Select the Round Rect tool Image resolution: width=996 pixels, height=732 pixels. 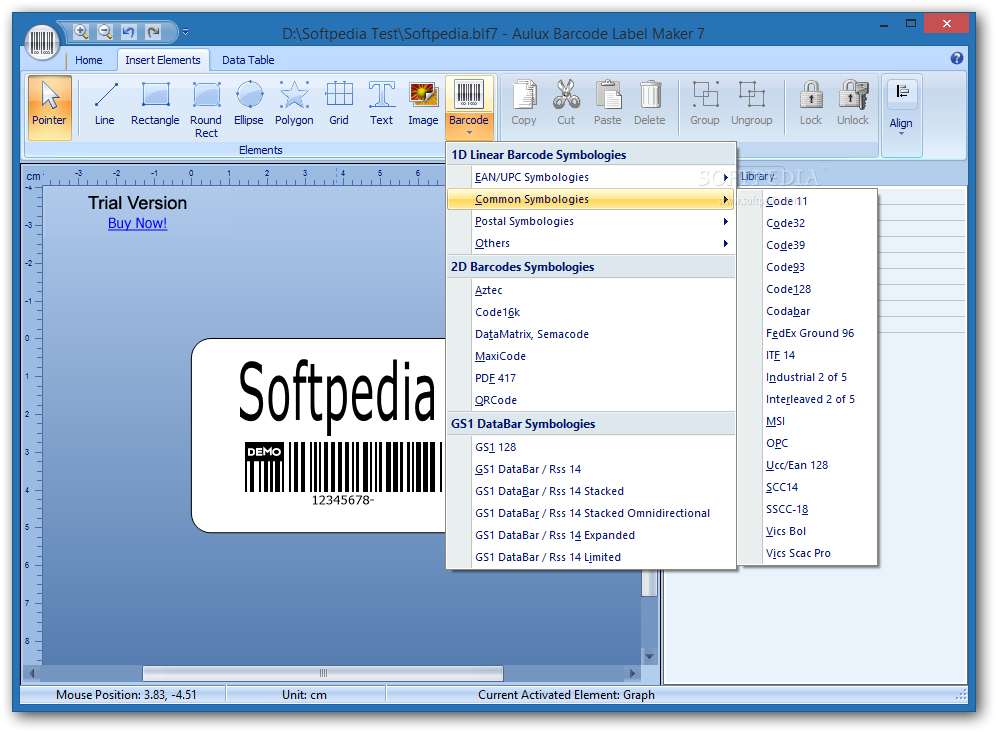pyautogui.click(x=206, y=107)
